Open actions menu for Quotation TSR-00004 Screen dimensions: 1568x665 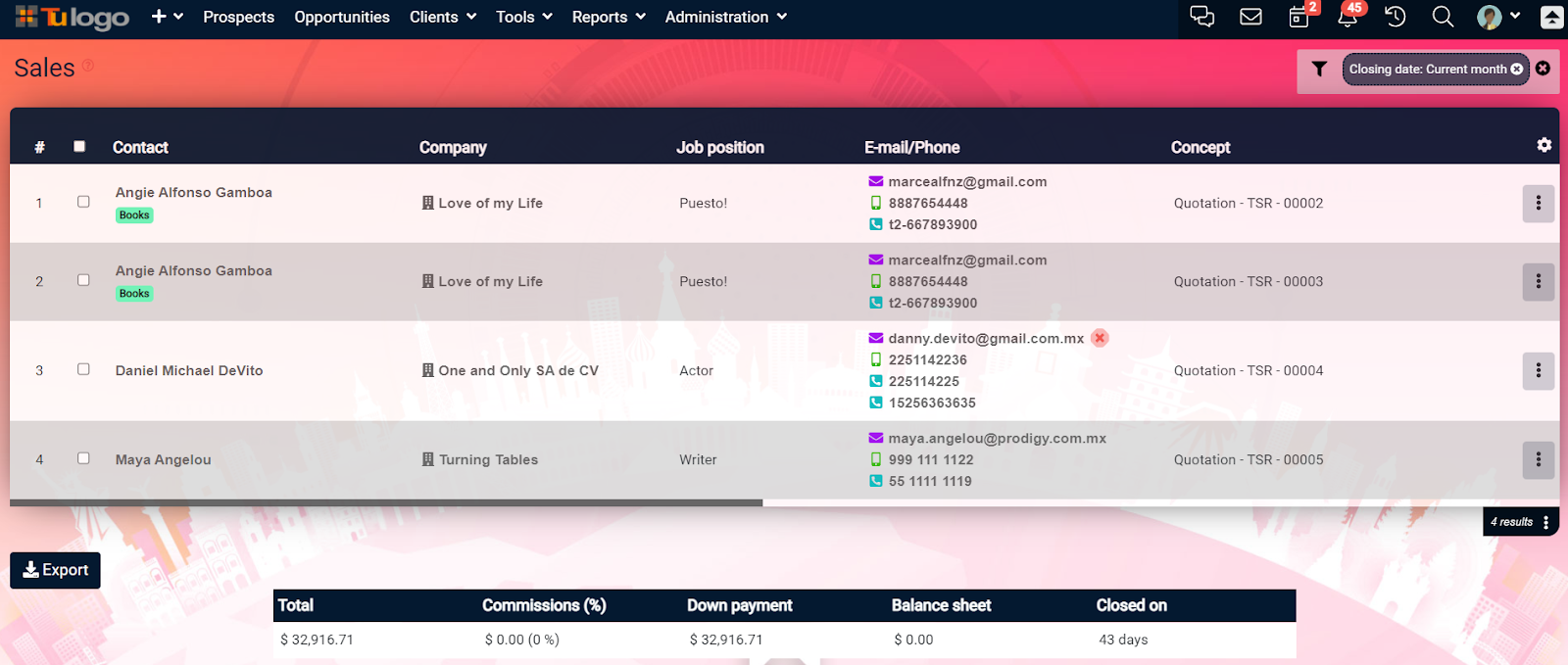coord(1539,370)
